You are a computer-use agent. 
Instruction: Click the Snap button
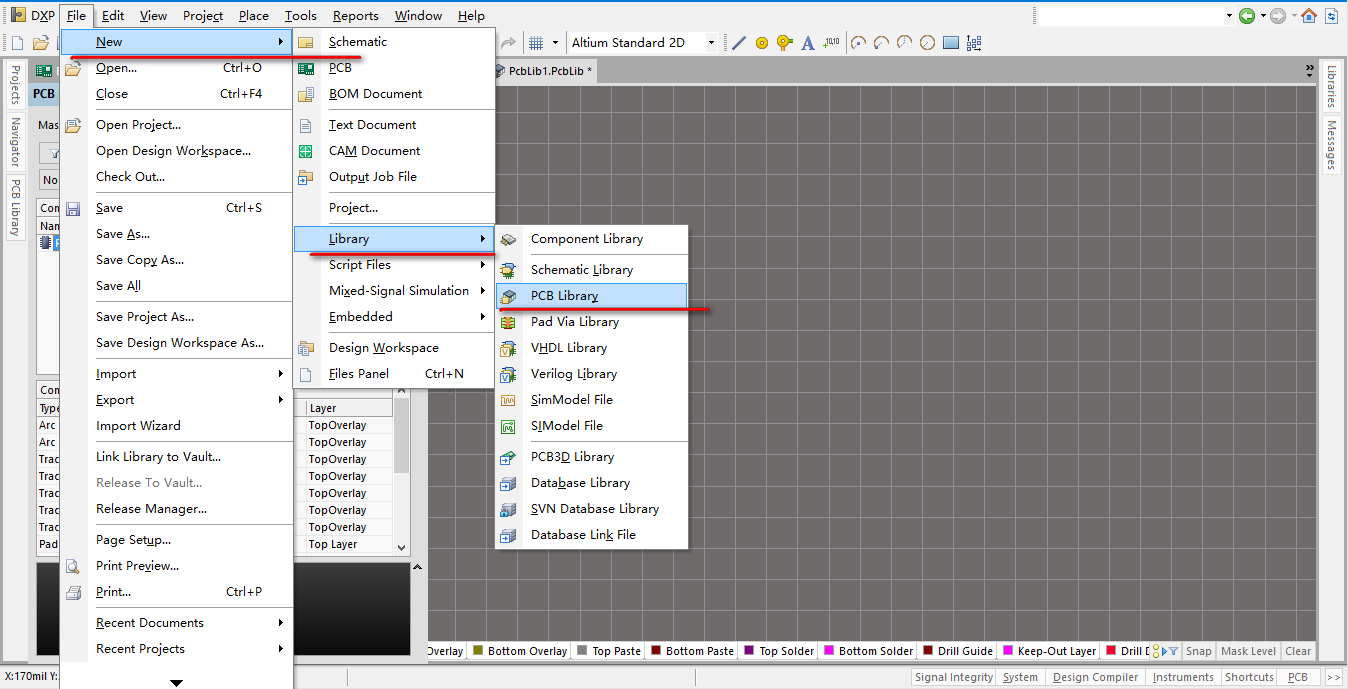(x=1198, y=651)
